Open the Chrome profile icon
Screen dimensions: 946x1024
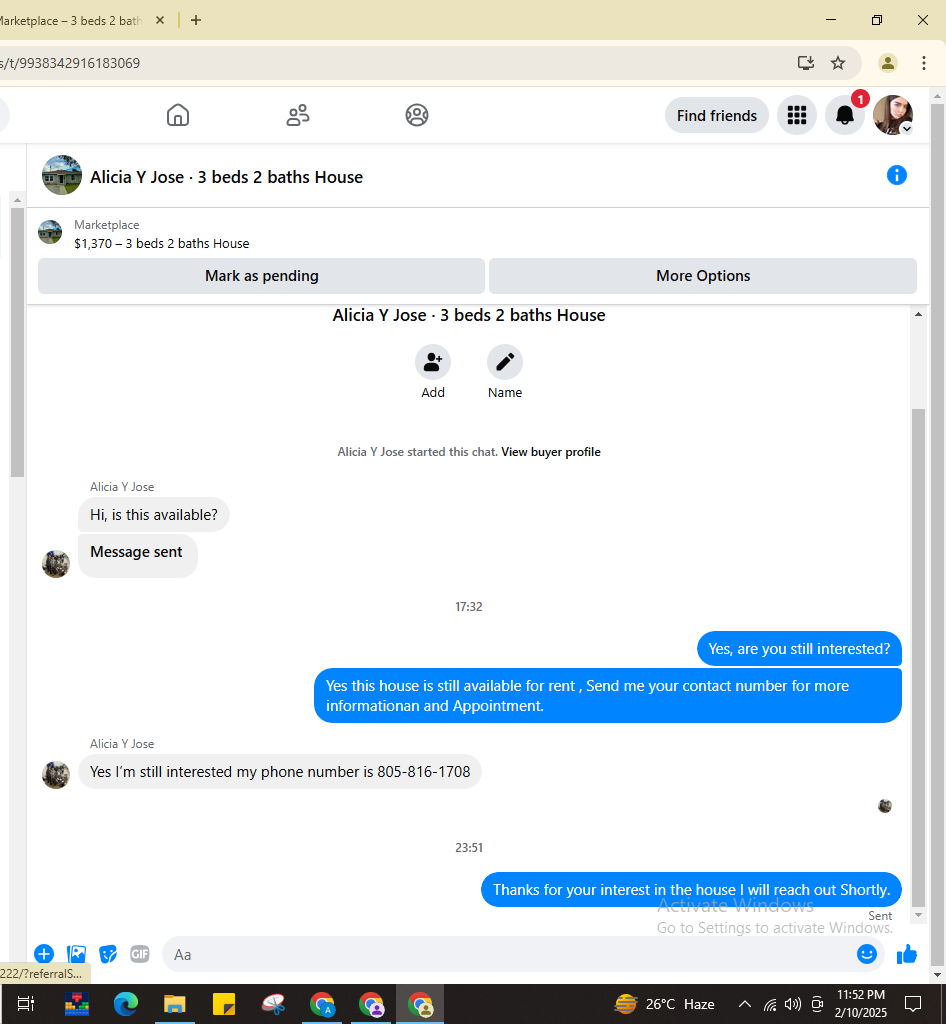click(887, 63)
